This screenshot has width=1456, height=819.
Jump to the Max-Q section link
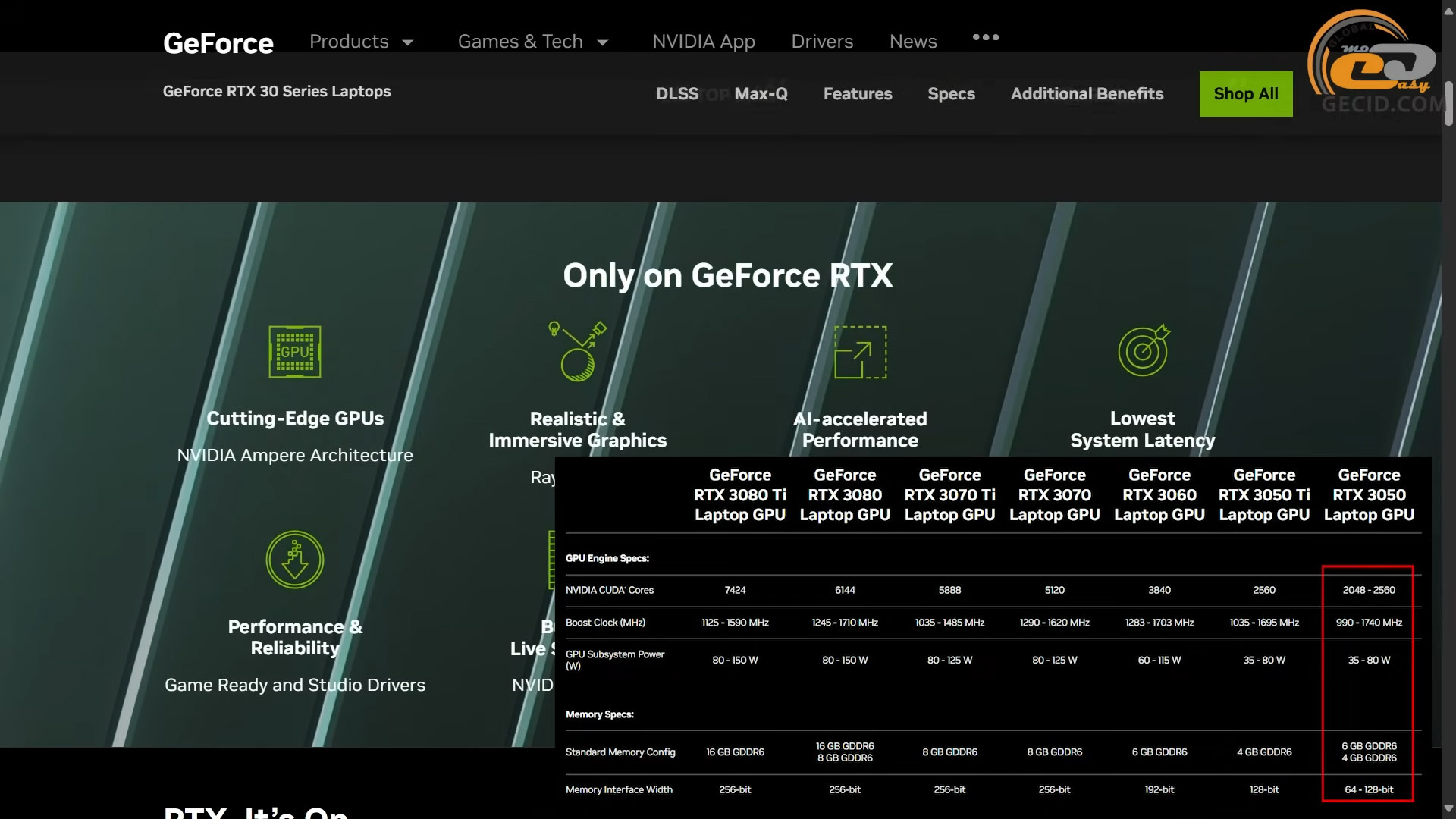[761, 94]
